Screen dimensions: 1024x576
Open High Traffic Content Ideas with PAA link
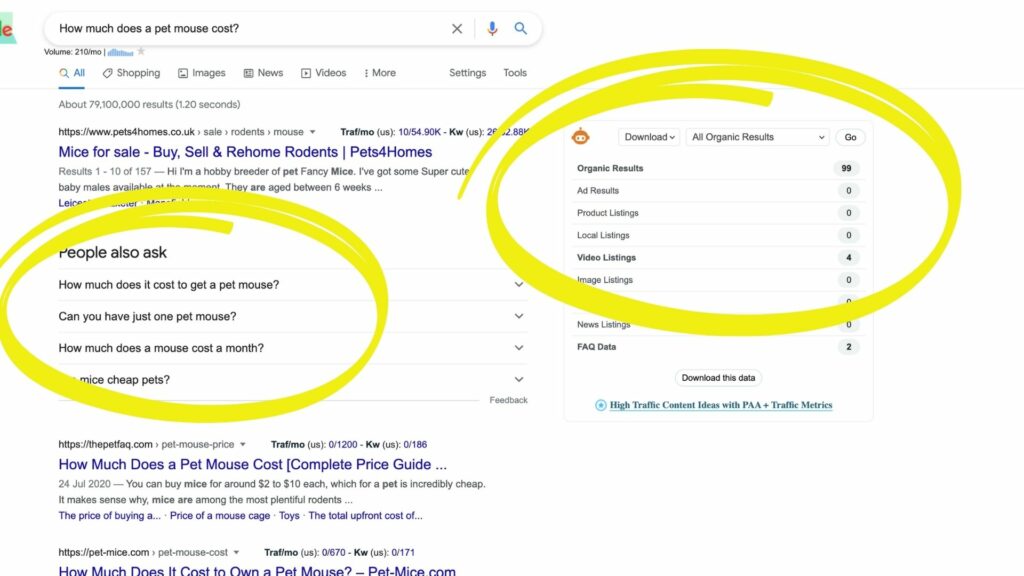721,406
